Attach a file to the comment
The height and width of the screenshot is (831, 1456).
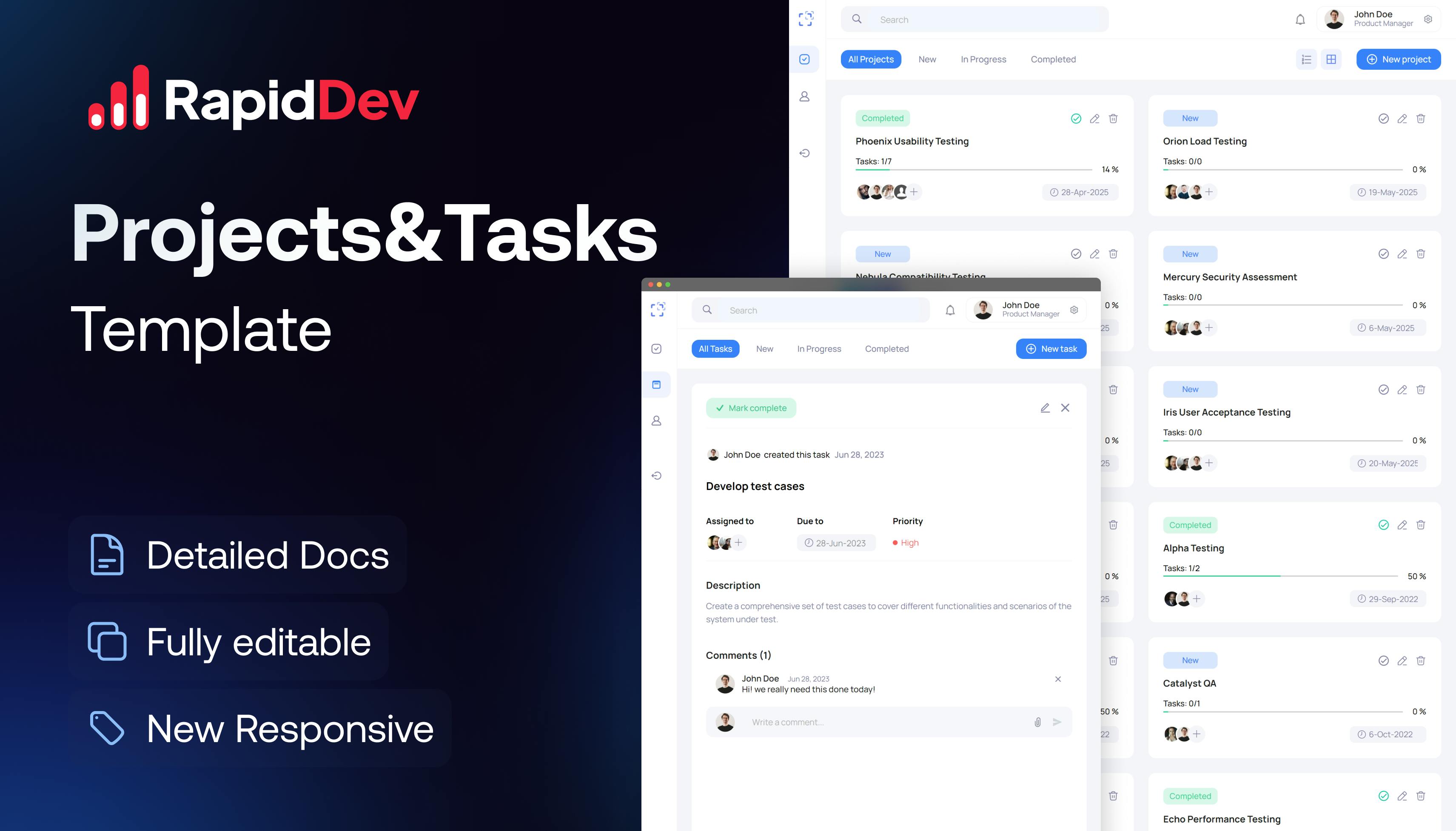(1037, 722)
